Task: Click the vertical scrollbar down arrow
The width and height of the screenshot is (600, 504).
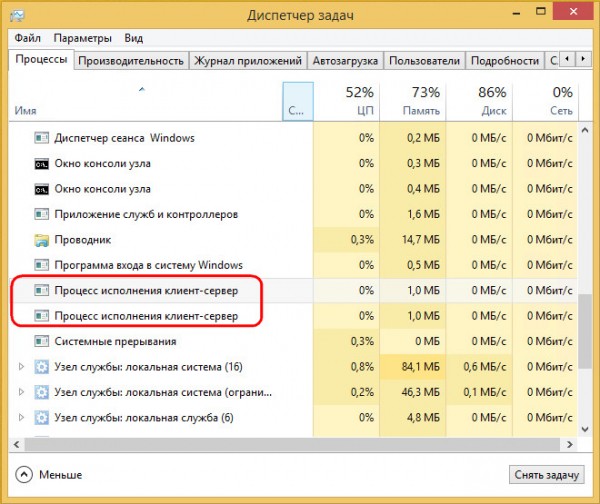Action: (585, 429)
